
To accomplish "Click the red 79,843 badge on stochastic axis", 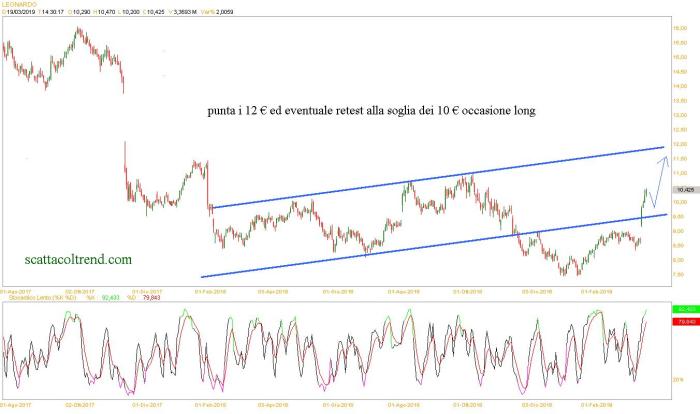I will (686, 322).
